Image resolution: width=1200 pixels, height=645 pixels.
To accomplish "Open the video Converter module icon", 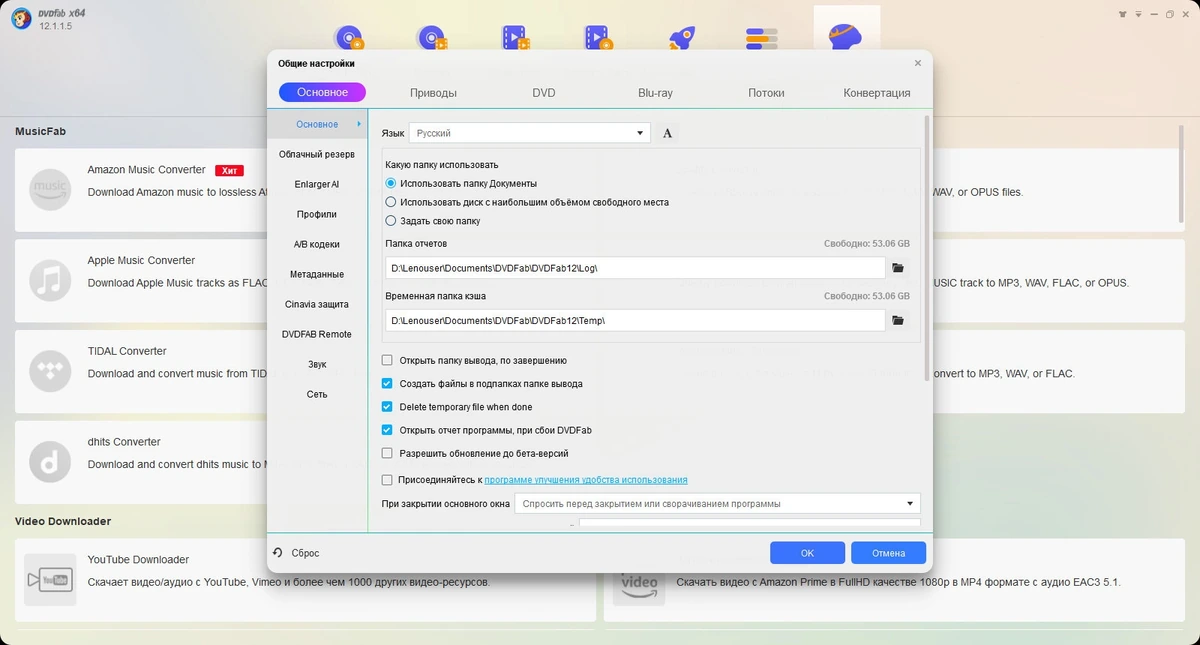I will click(515, 38).
